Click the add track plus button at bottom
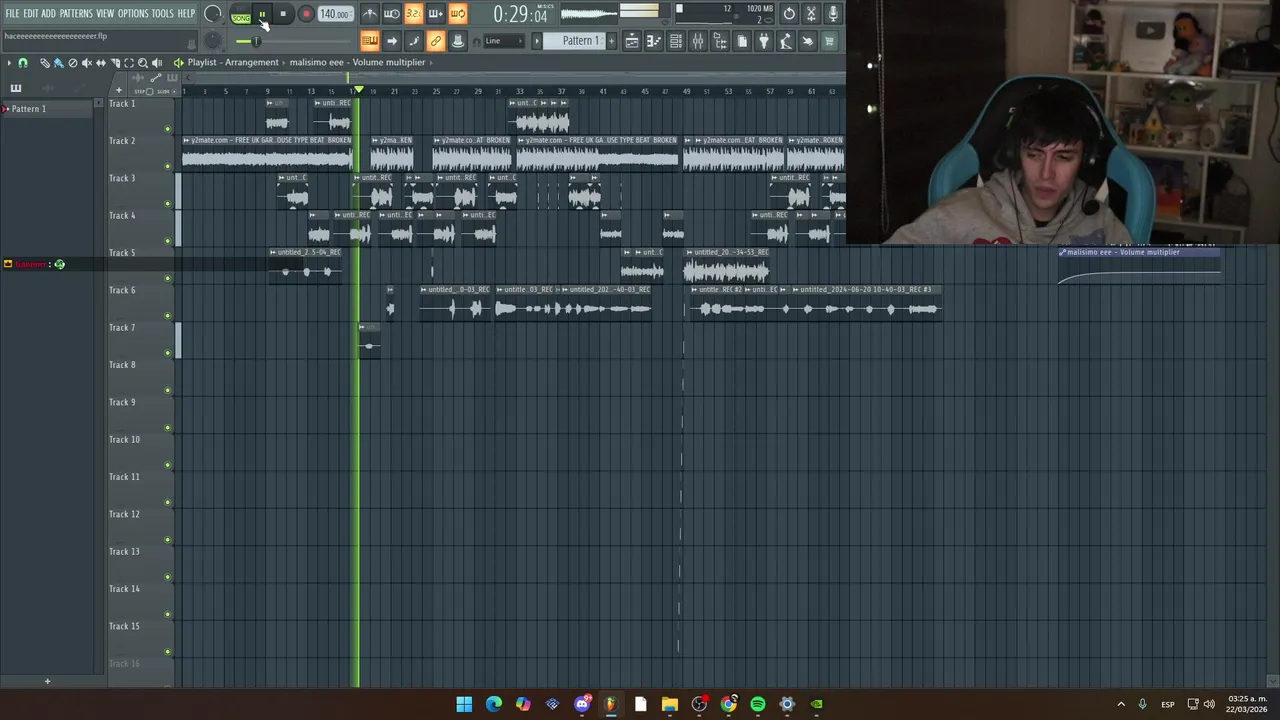Screen dimensions: 1280x720 click(47, 681)
